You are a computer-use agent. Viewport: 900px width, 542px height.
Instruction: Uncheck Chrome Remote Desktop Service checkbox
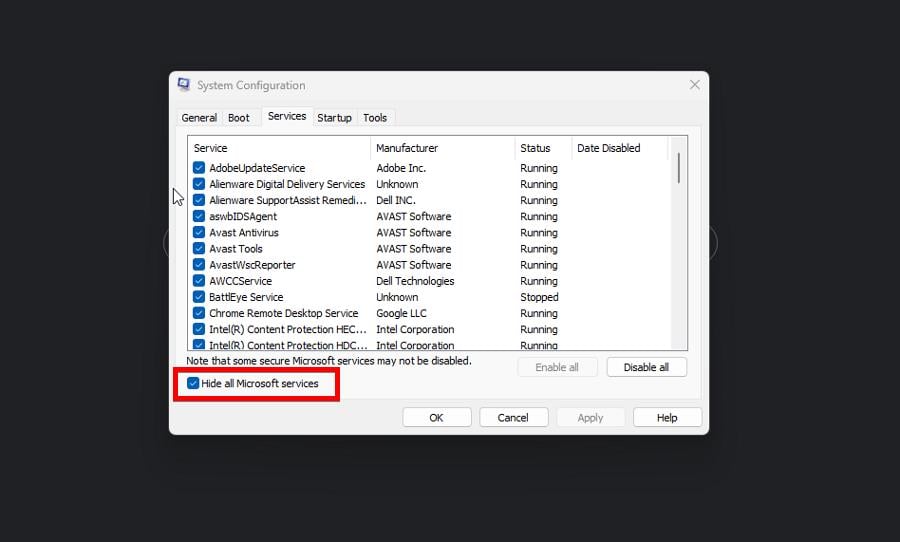point(199,313)
